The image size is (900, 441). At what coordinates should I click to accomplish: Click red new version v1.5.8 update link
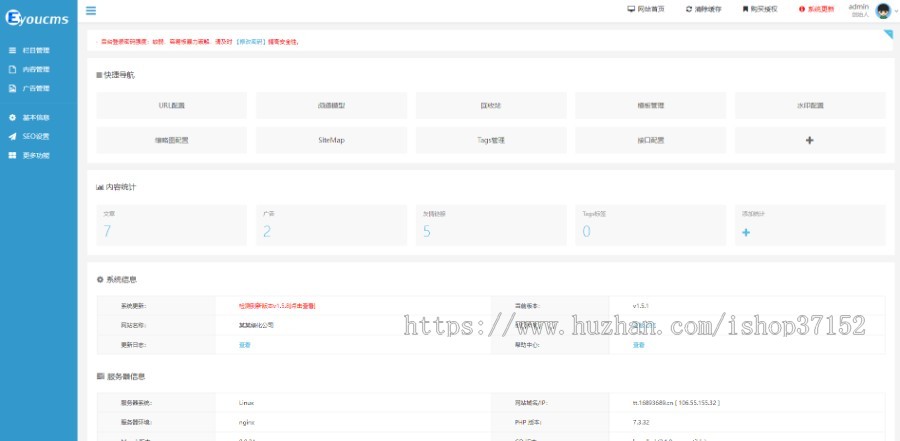pyautogui.click(x=277, y=306)
